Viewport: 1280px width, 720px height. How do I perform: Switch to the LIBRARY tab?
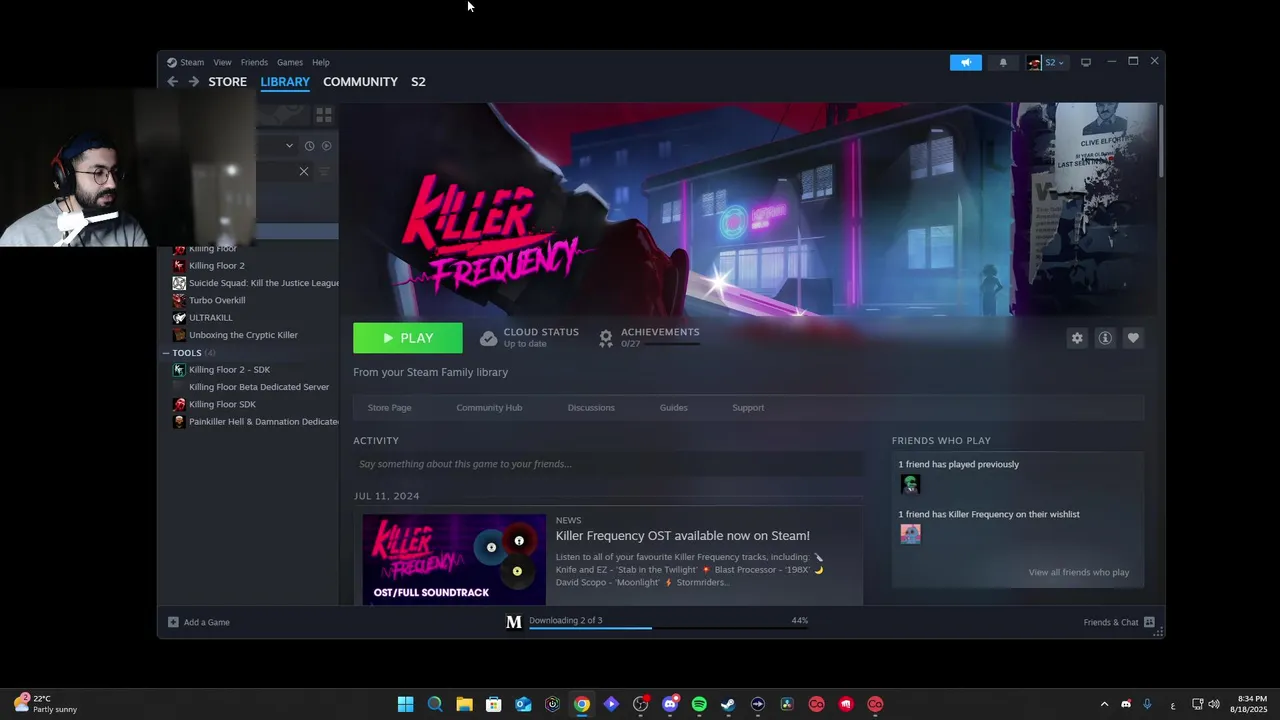tap(285, 82)
